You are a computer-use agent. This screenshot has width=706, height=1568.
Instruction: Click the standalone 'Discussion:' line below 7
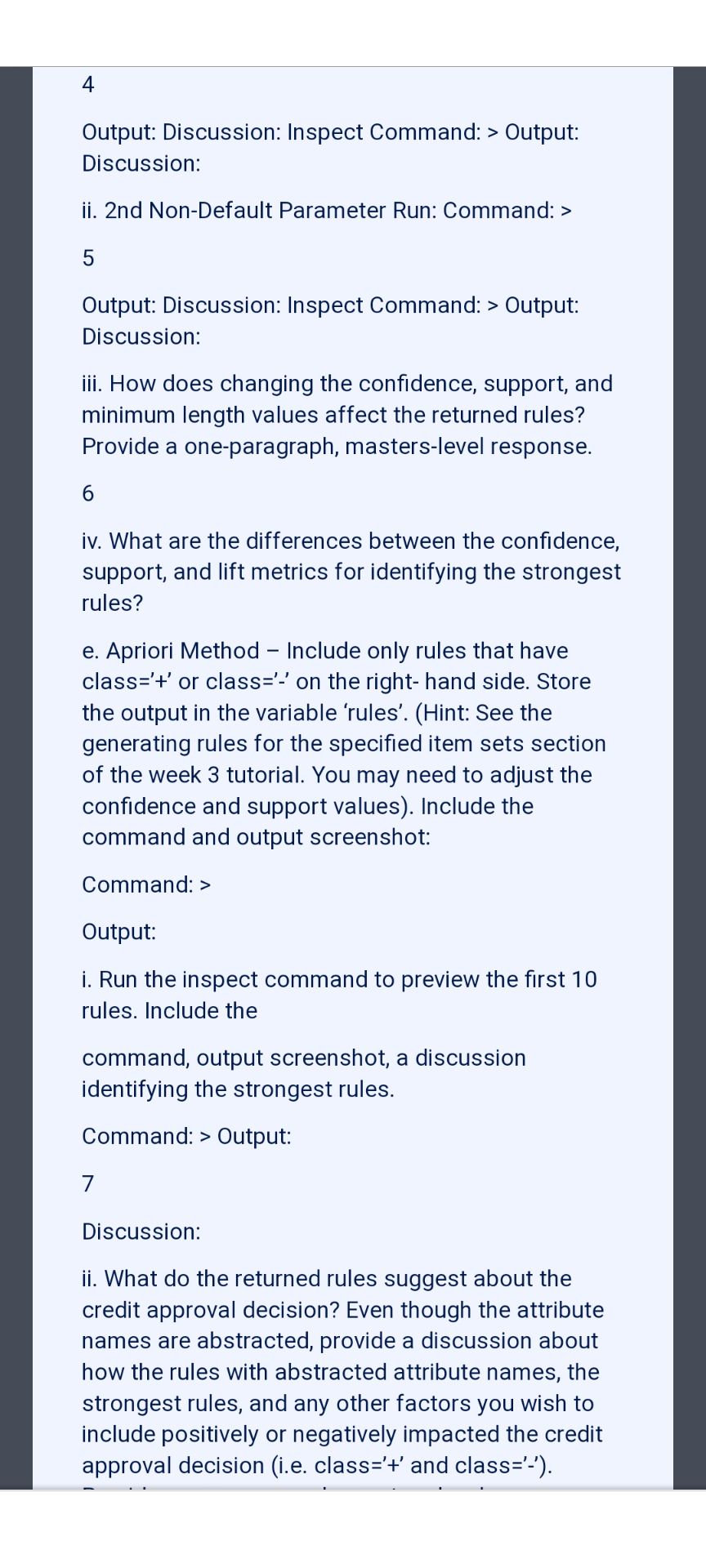[141, 1232]
